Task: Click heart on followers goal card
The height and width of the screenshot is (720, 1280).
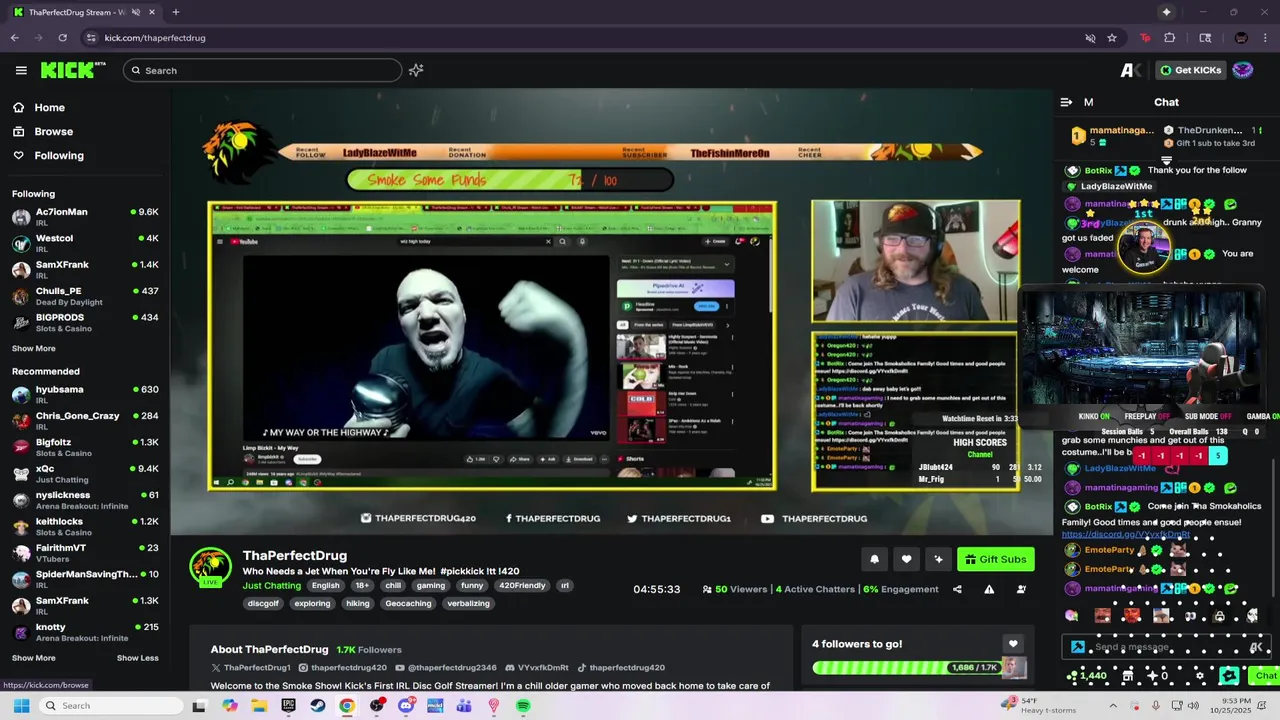Action: (x=1013, y=644)
